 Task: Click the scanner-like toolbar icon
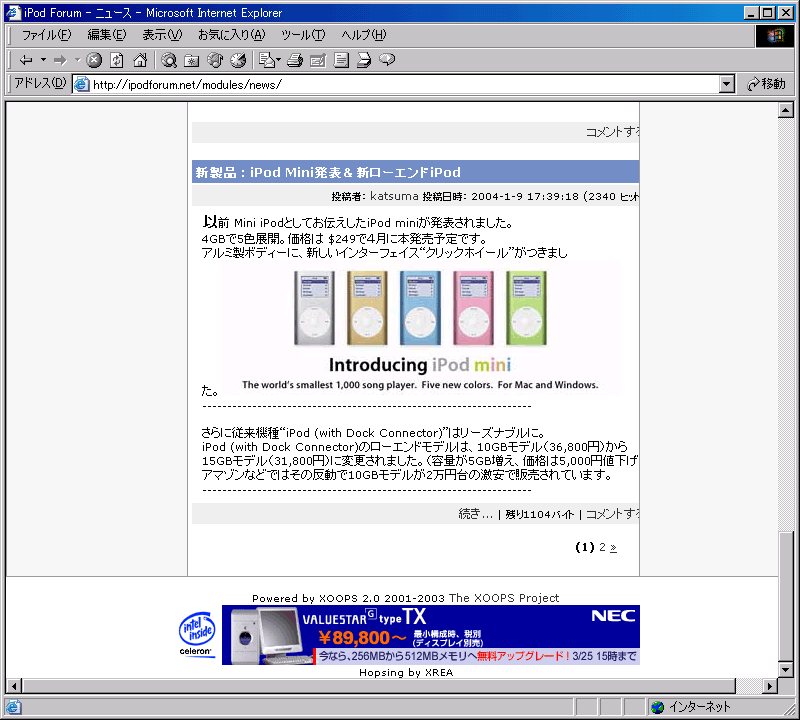tap(364, 60)
